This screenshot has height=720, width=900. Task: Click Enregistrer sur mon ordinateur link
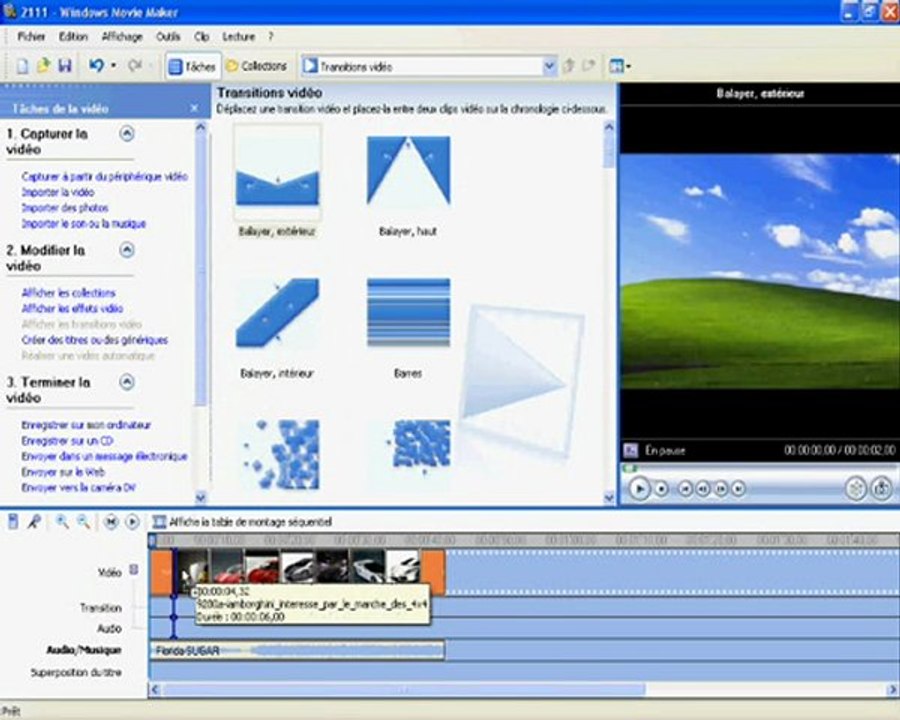click(86, 425)
